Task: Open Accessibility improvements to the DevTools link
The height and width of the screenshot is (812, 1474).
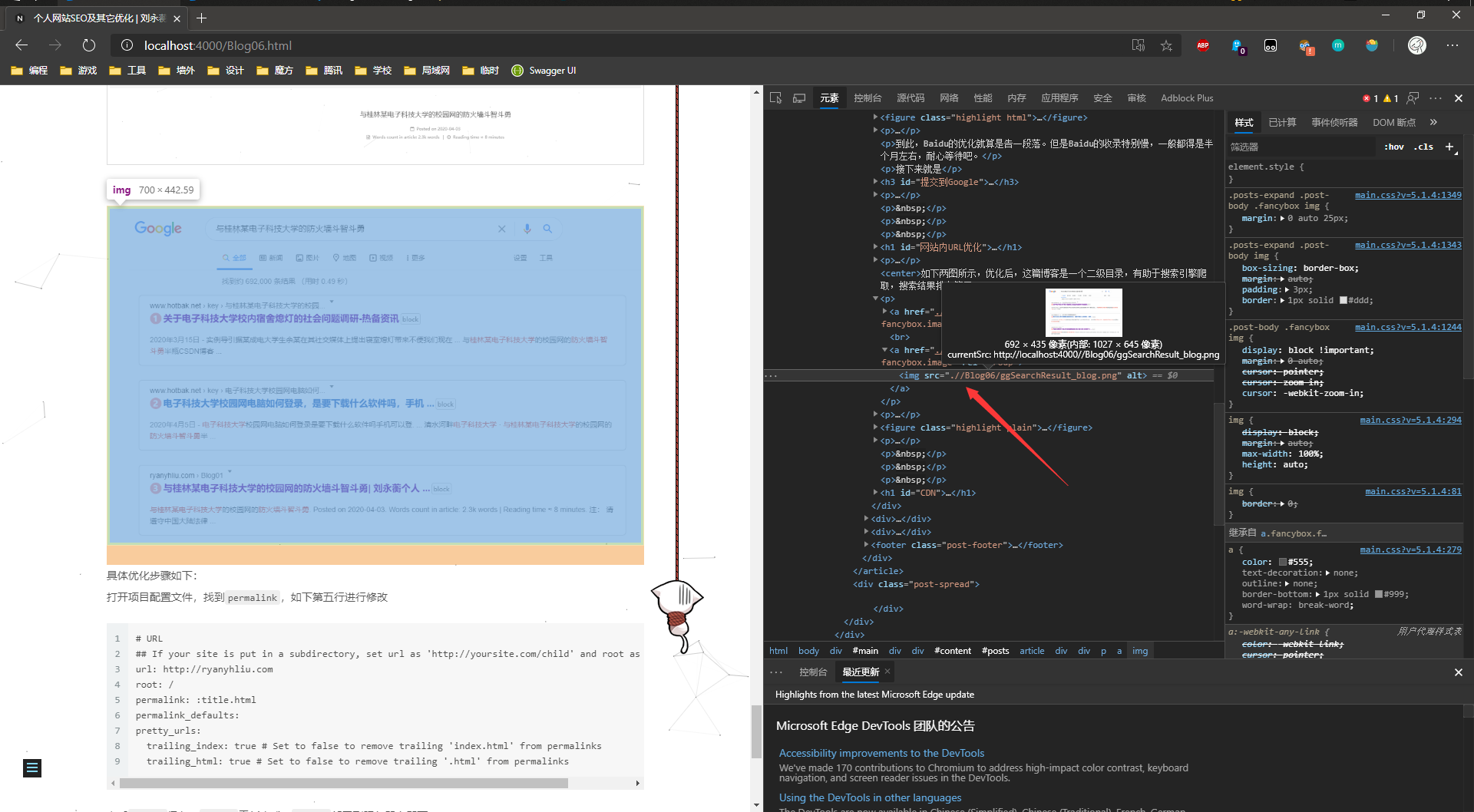Action: click(881, 754)
